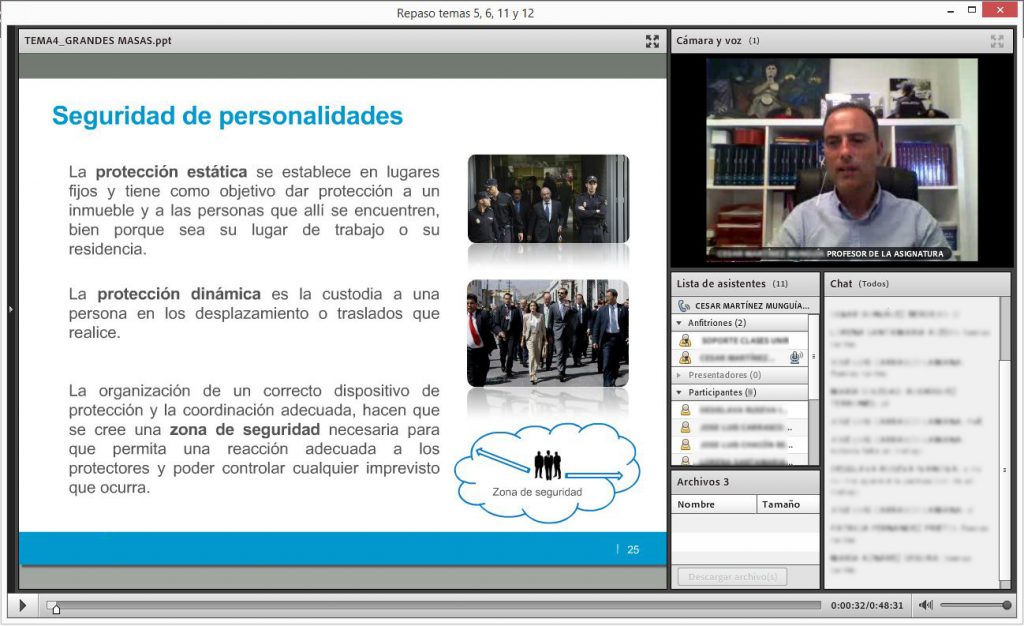Click the volume slider knob

[x=1006, y=605]
